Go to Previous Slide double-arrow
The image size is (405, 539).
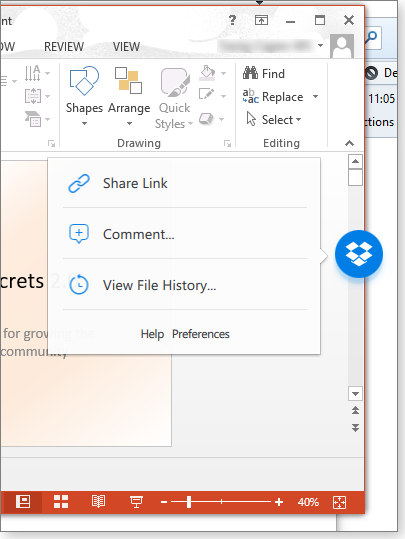[355, 410]
